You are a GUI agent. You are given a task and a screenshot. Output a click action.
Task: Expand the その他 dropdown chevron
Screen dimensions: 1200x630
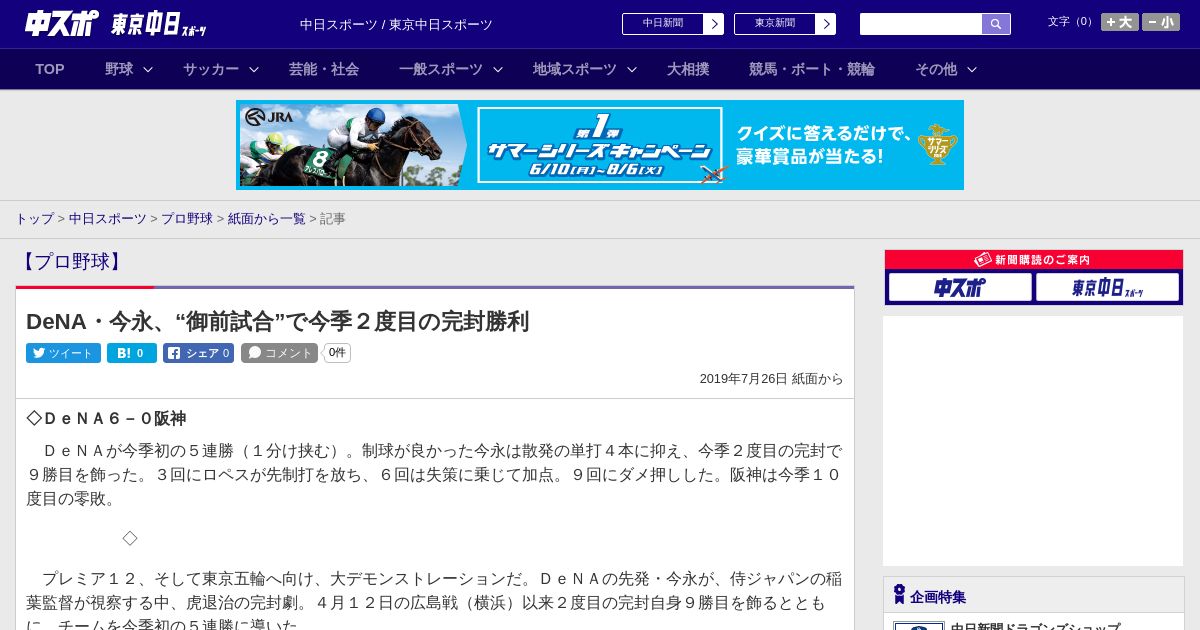coord(972,69)
